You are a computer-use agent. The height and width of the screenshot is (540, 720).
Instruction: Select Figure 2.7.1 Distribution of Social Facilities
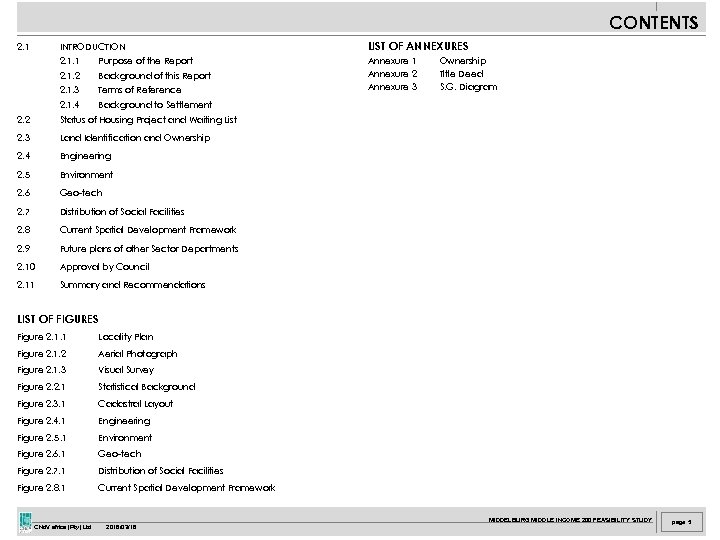click(120, 471)
